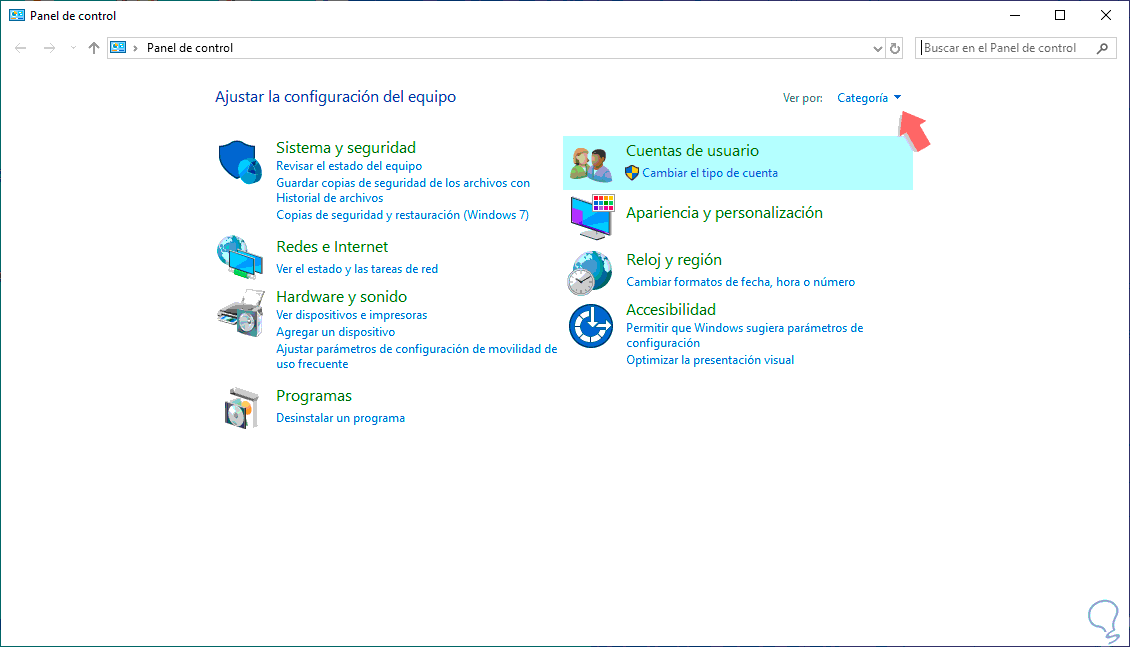Image resolution: width=1130 pixels, height=647 pixels.
Task: Click the Panel de control breadcrumb
Action: (190, 48)
